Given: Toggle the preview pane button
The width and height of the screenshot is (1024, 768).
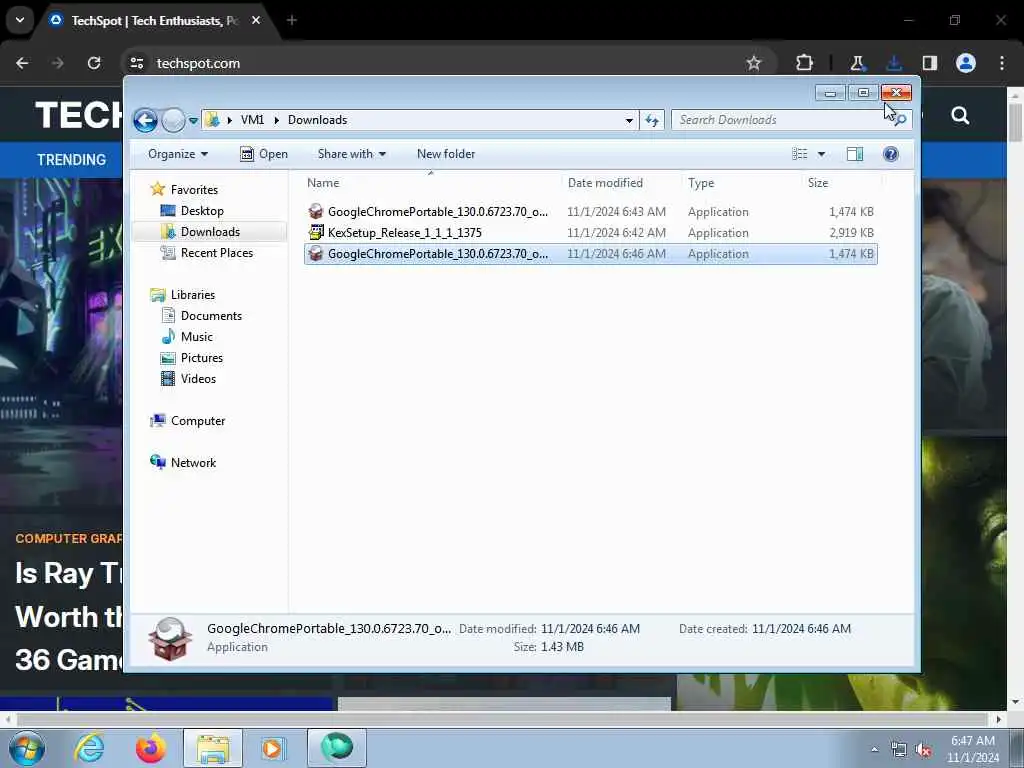Looking at the screenshot, I should click(855, 154).
